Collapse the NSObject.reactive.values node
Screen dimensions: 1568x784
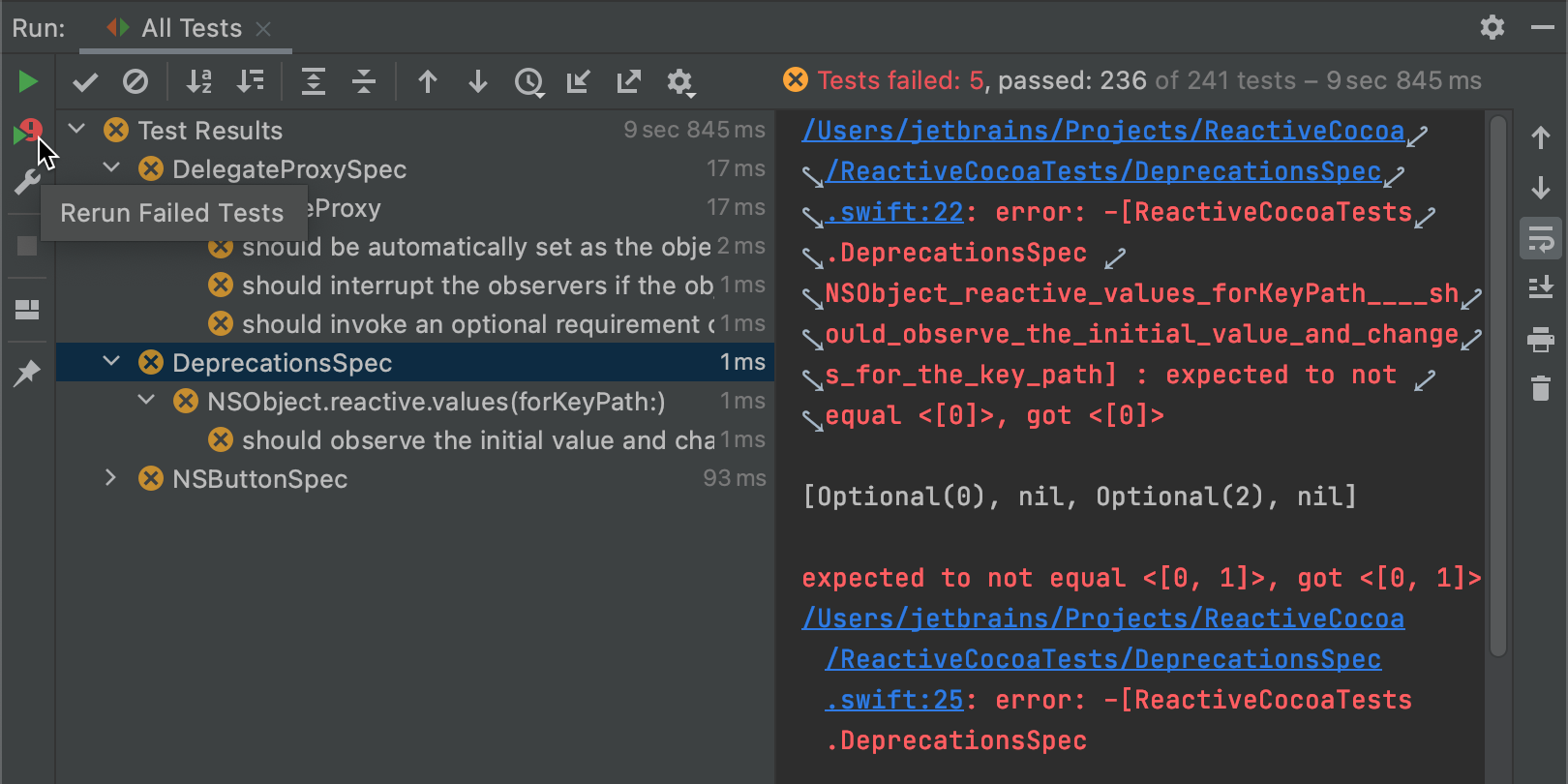[x=147, y=401]
